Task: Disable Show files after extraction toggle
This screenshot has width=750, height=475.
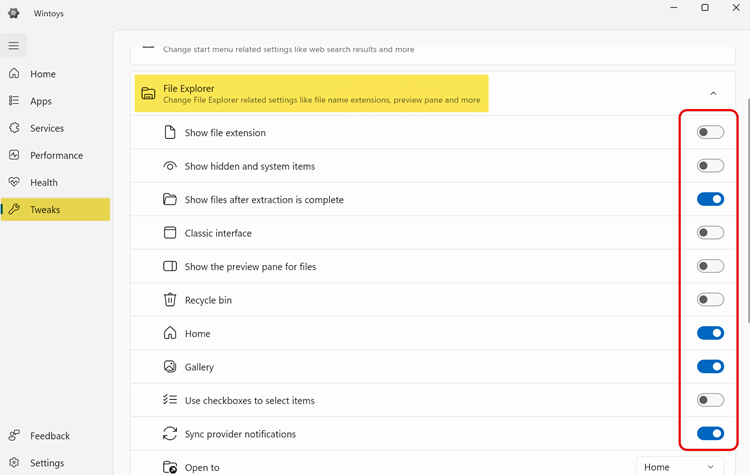Action: tap(710, 199)
